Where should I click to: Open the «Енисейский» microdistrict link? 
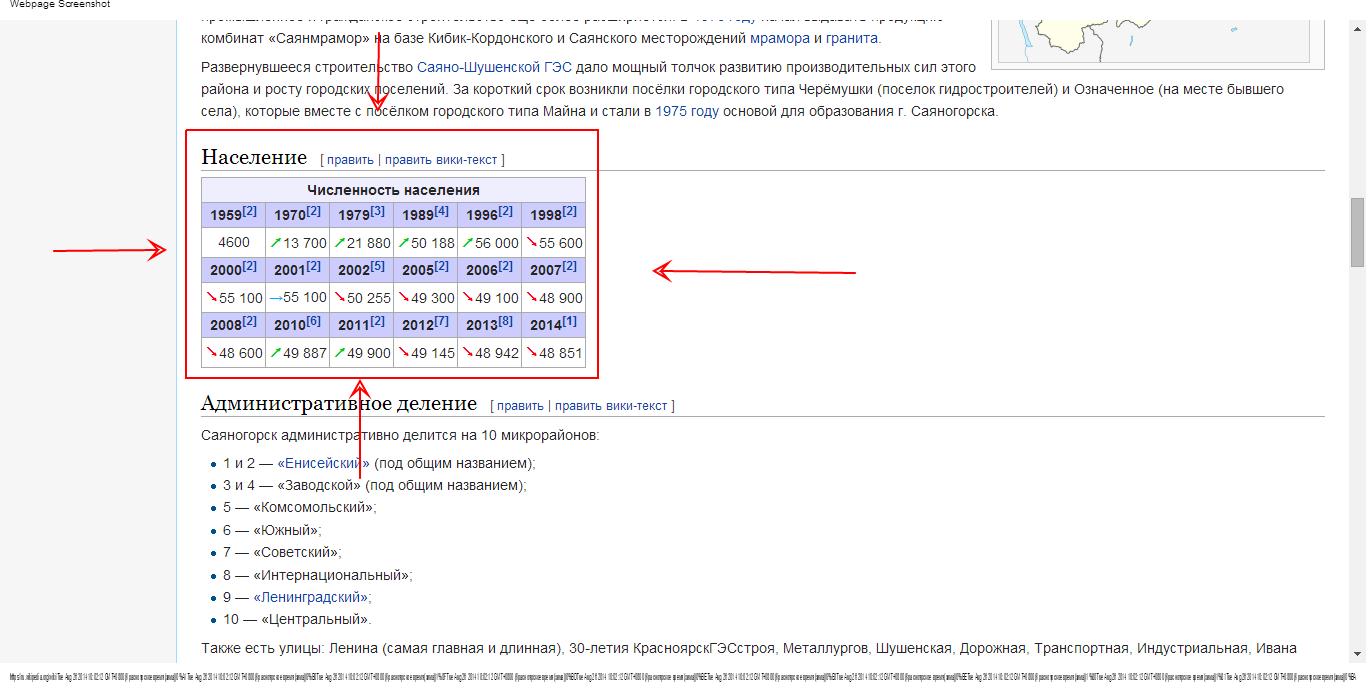(324, 463)
